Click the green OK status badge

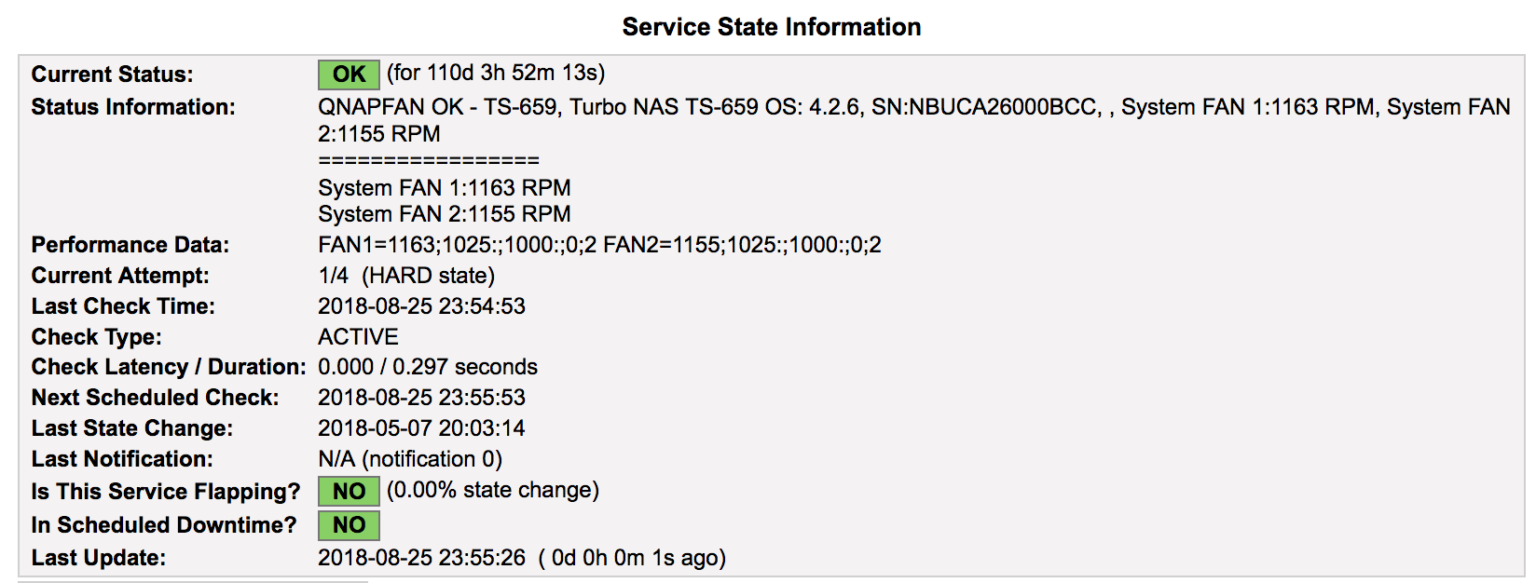349,74
